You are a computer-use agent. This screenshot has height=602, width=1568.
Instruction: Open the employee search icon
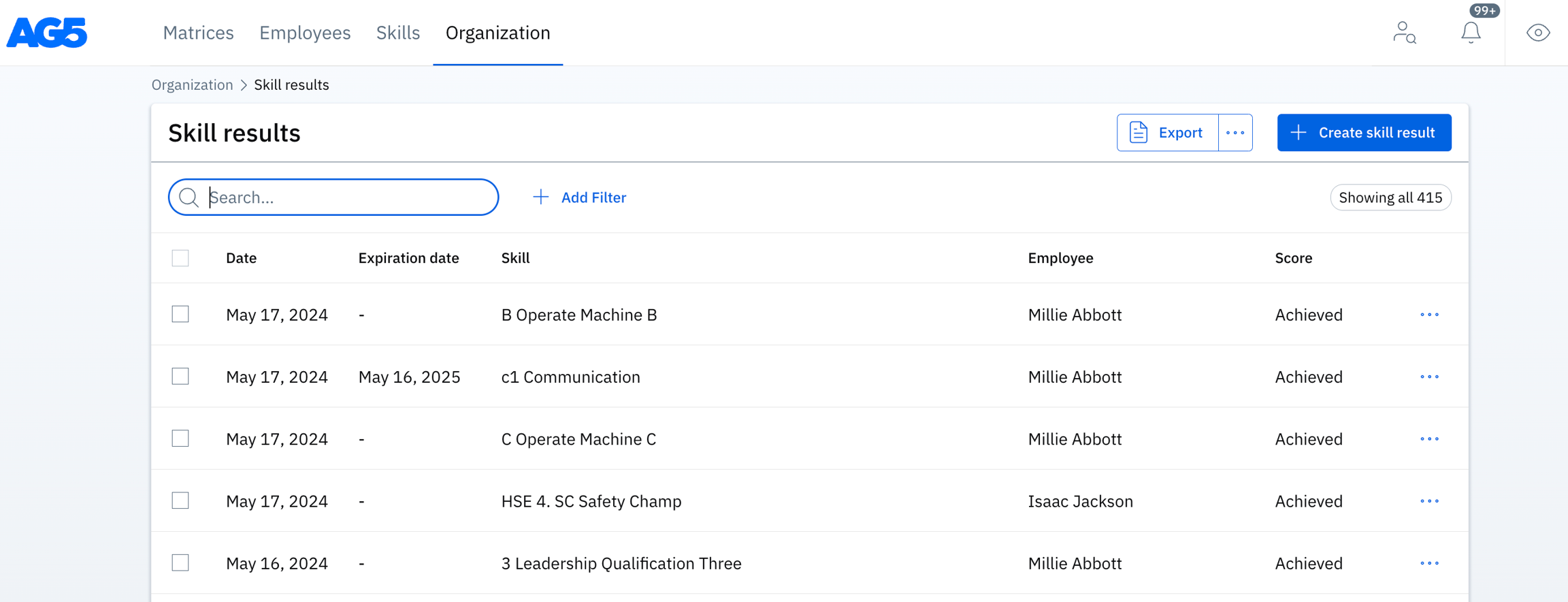coord(1404,33)
